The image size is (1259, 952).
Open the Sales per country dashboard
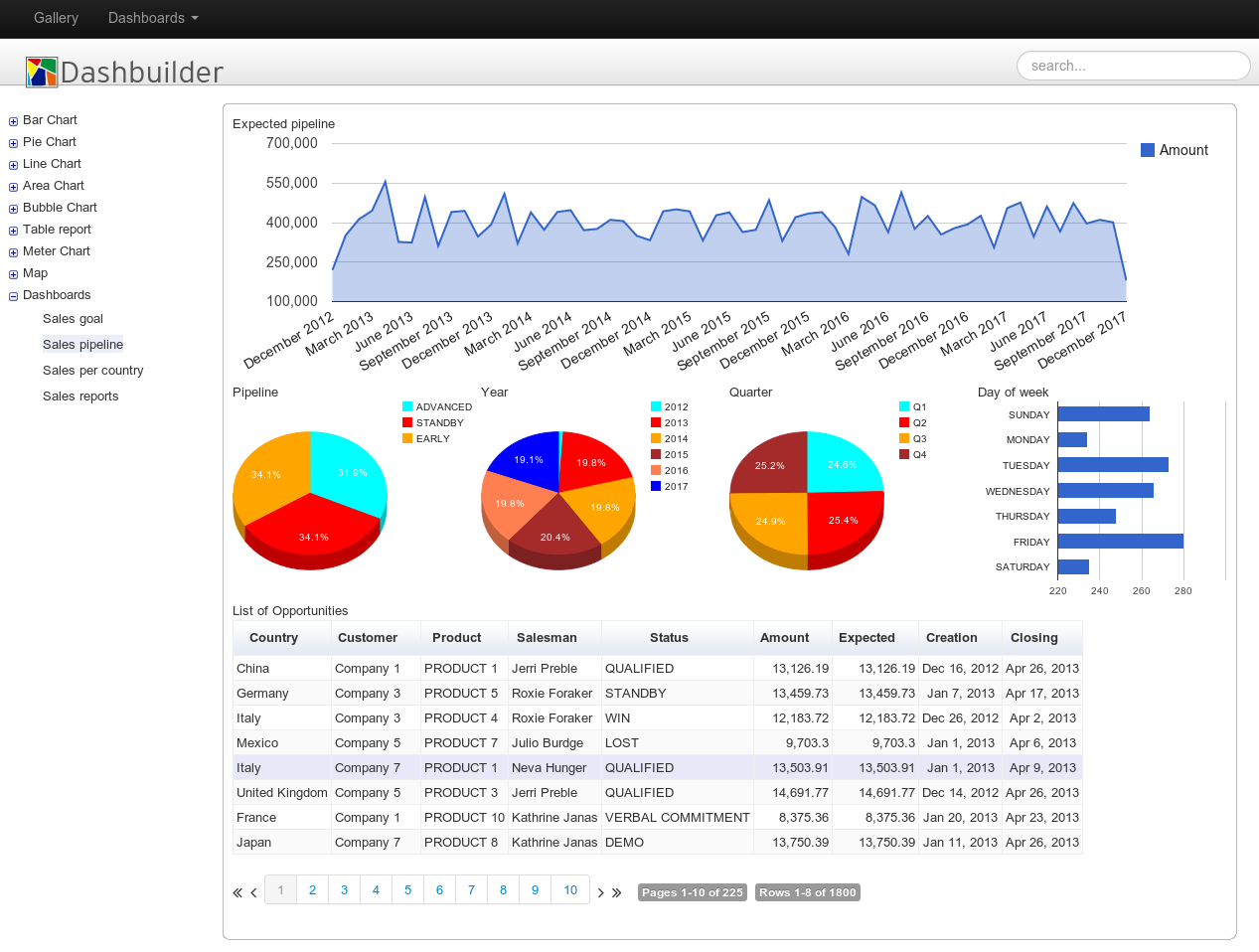coord(93,371)
